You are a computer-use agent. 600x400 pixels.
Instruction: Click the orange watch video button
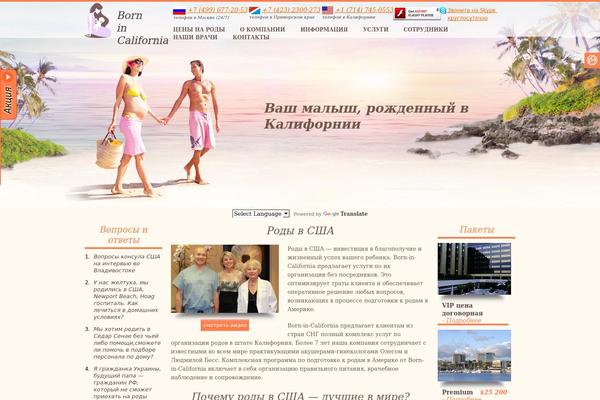(225, 325)
